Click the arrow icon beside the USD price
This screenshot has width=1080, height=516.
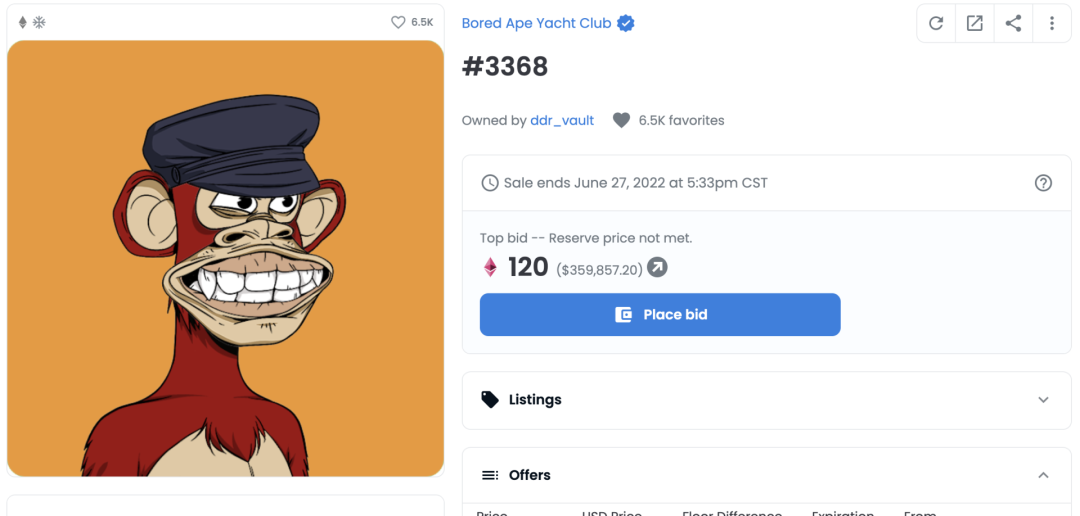[657, 267]
